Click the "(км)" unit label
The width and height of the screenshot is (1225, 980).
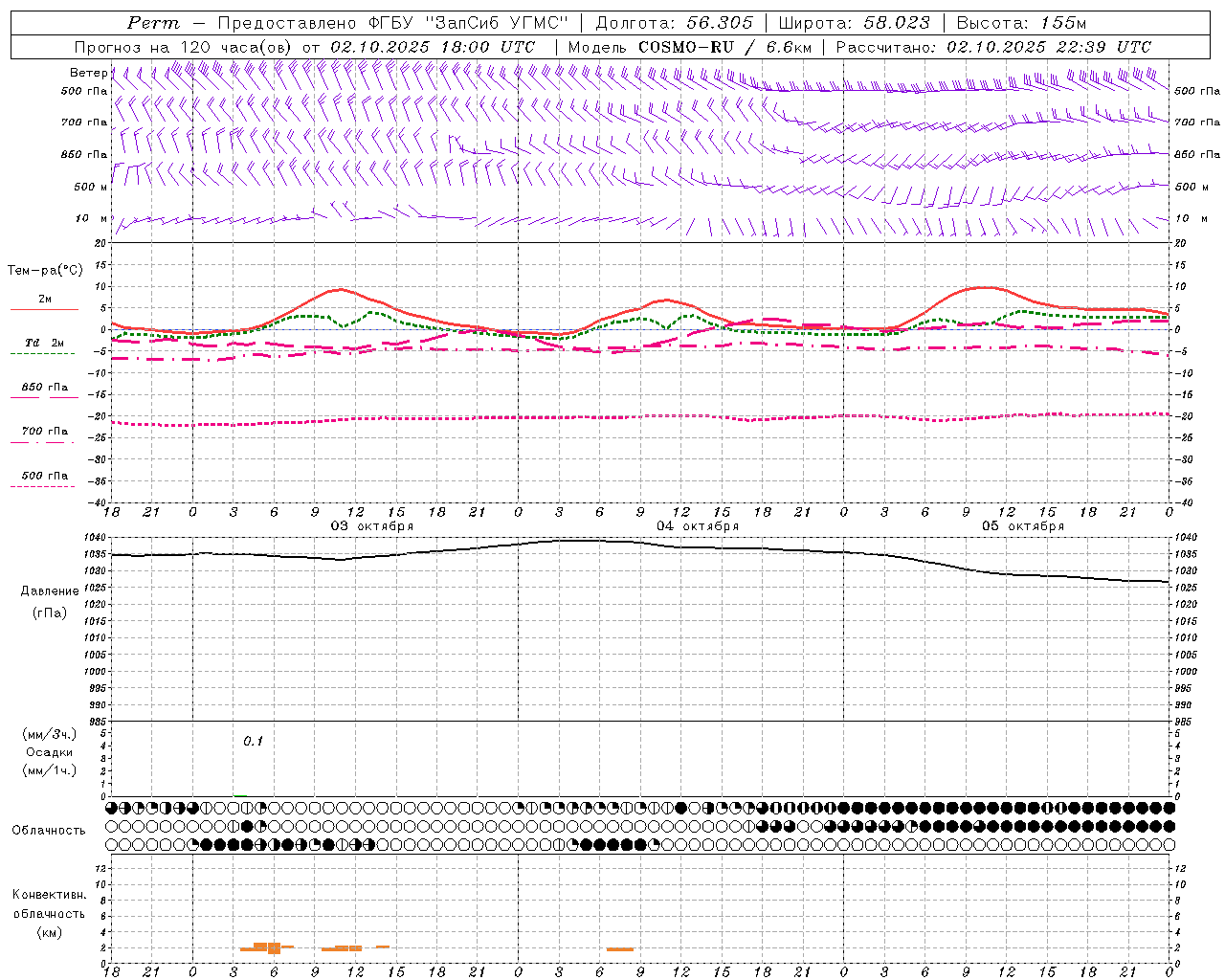click(x=49, y=931)
